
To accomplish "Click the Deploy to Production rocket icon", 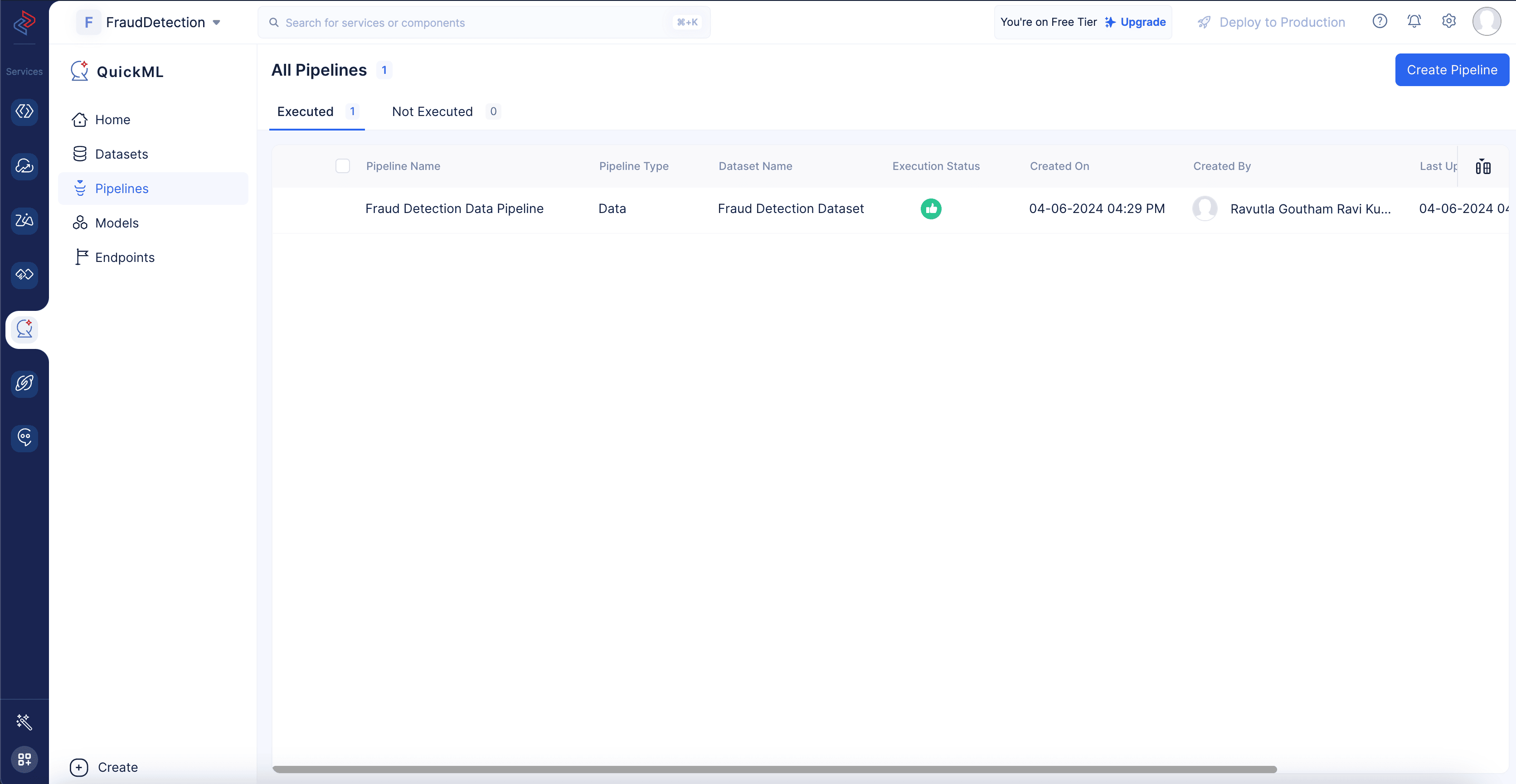I will click(x=1205, y=22).
